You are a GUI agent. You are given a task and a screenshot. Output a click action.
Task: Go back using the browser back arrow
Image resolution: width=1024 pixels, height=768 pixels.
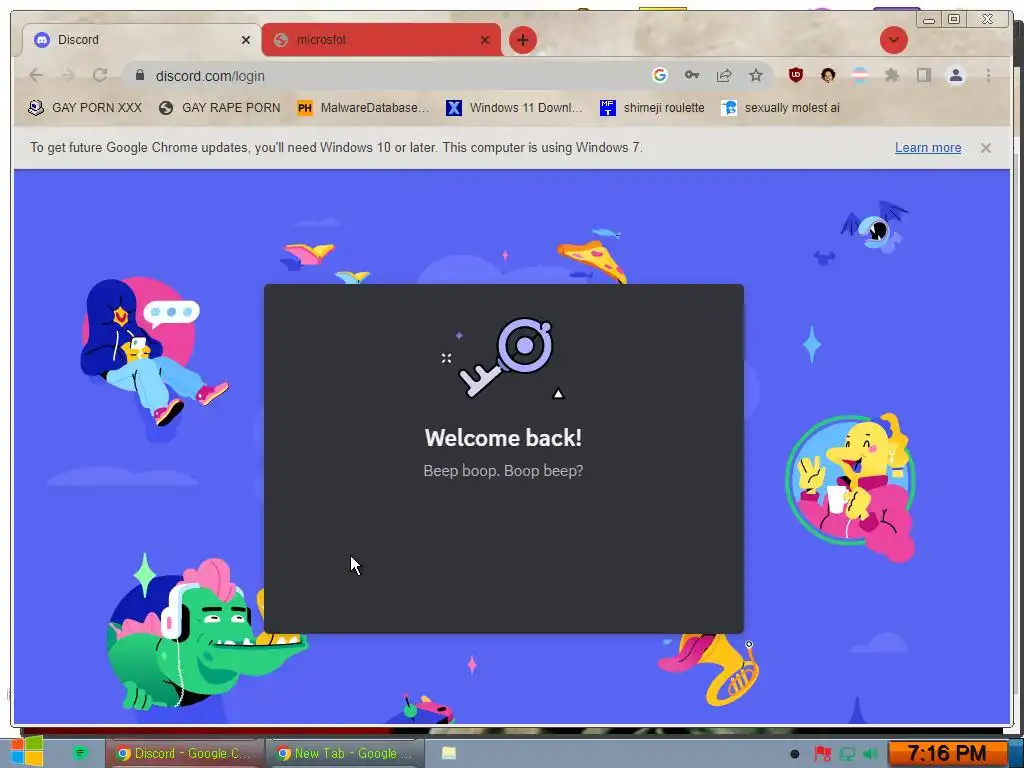(36, 76)
